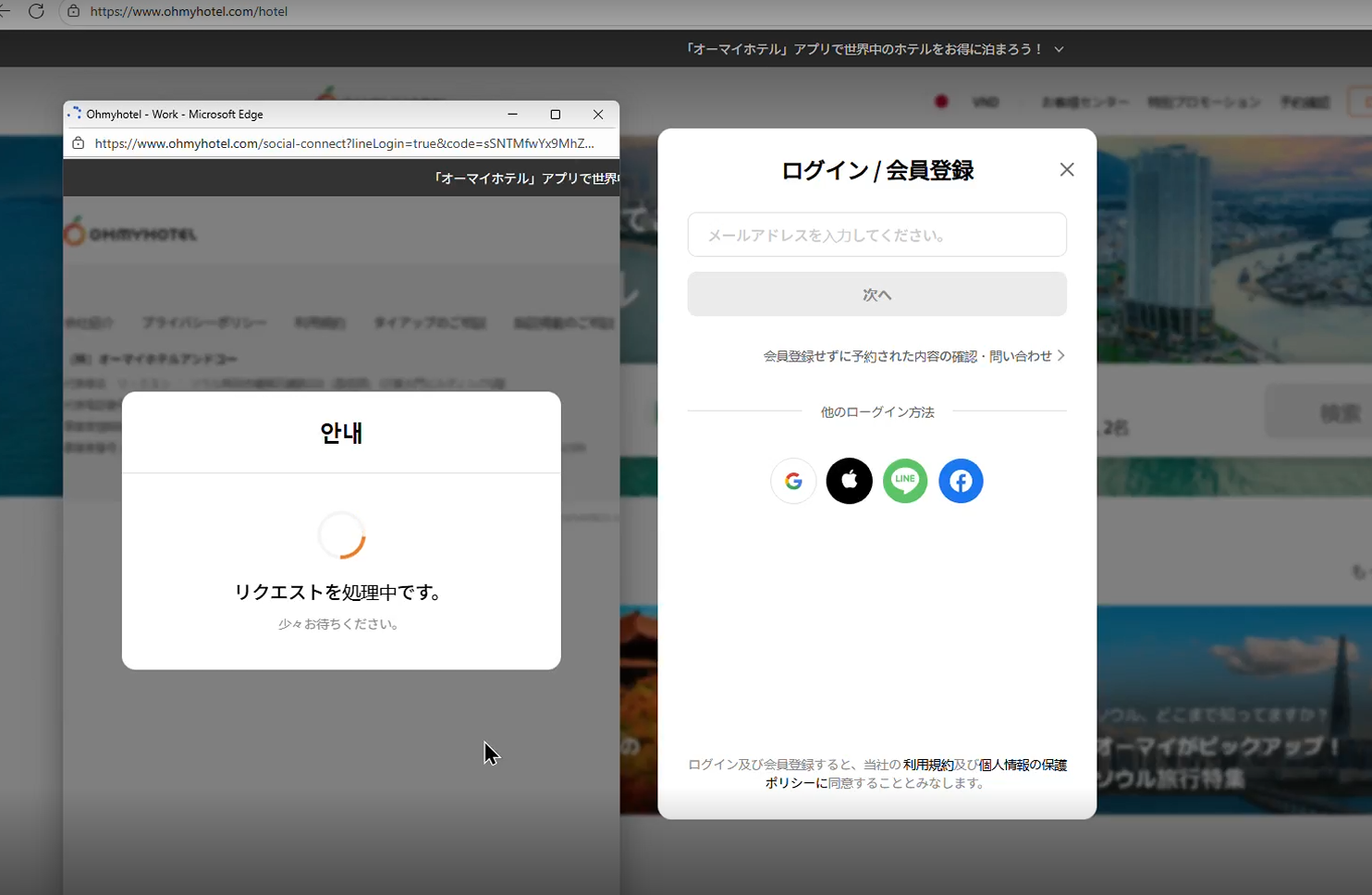
Task: Open the Japan flag language selector
Action: (x=941, y=102)
